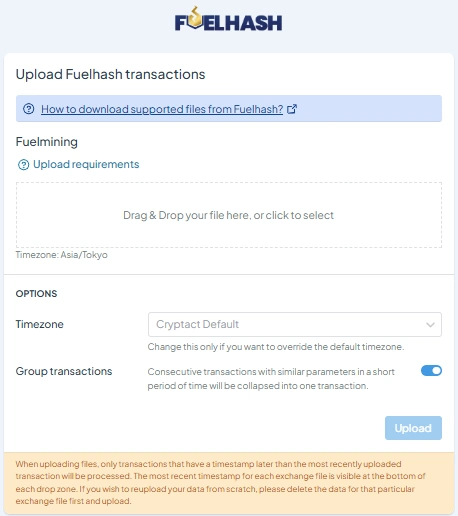Click the orange reupload warning notice
Image resolution: width=458 pixels, height=516 pixels.
229,483
